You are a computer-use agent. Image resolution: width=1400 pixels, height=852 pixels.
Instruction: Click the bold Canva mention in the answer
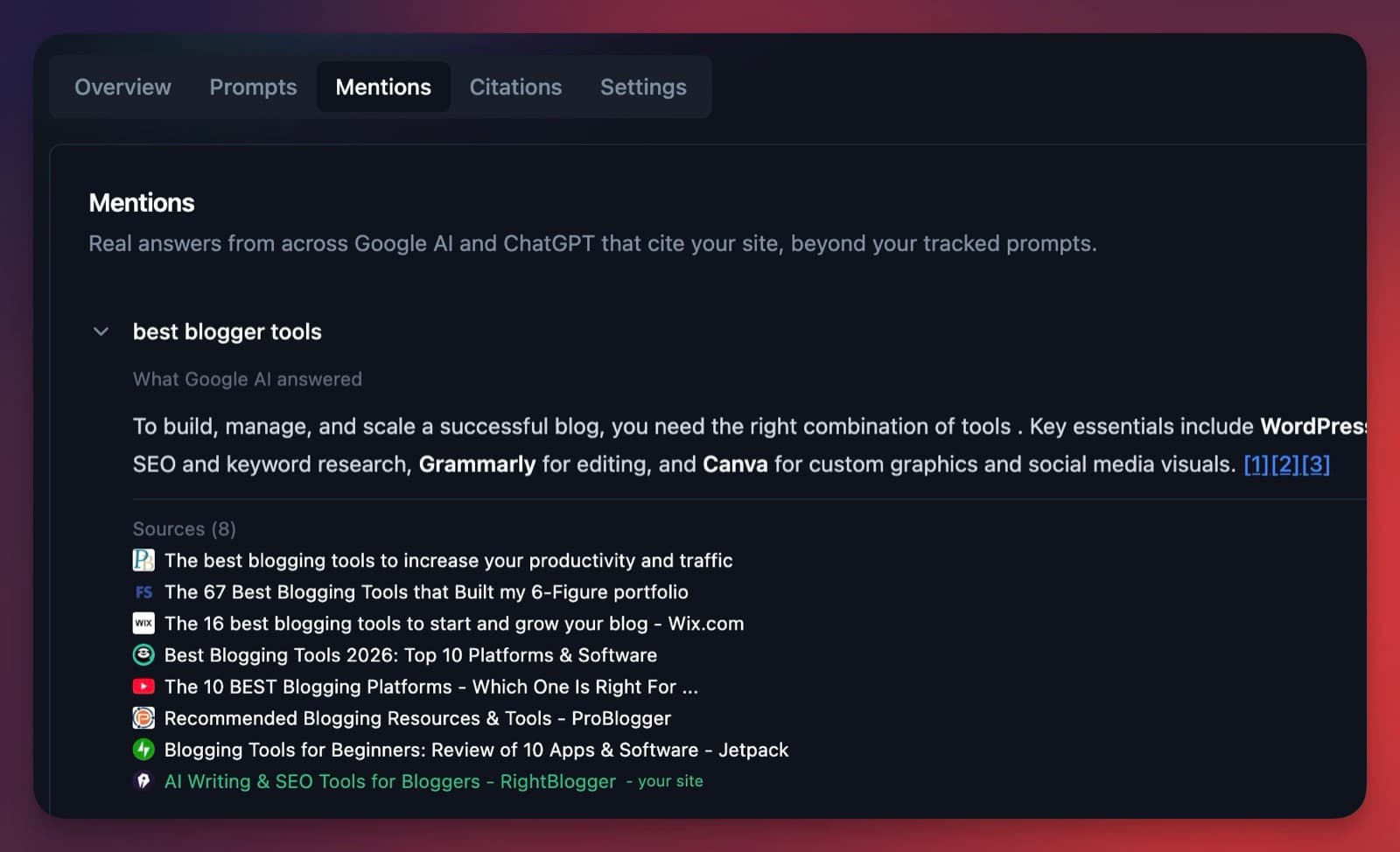(x=735, y=464)
